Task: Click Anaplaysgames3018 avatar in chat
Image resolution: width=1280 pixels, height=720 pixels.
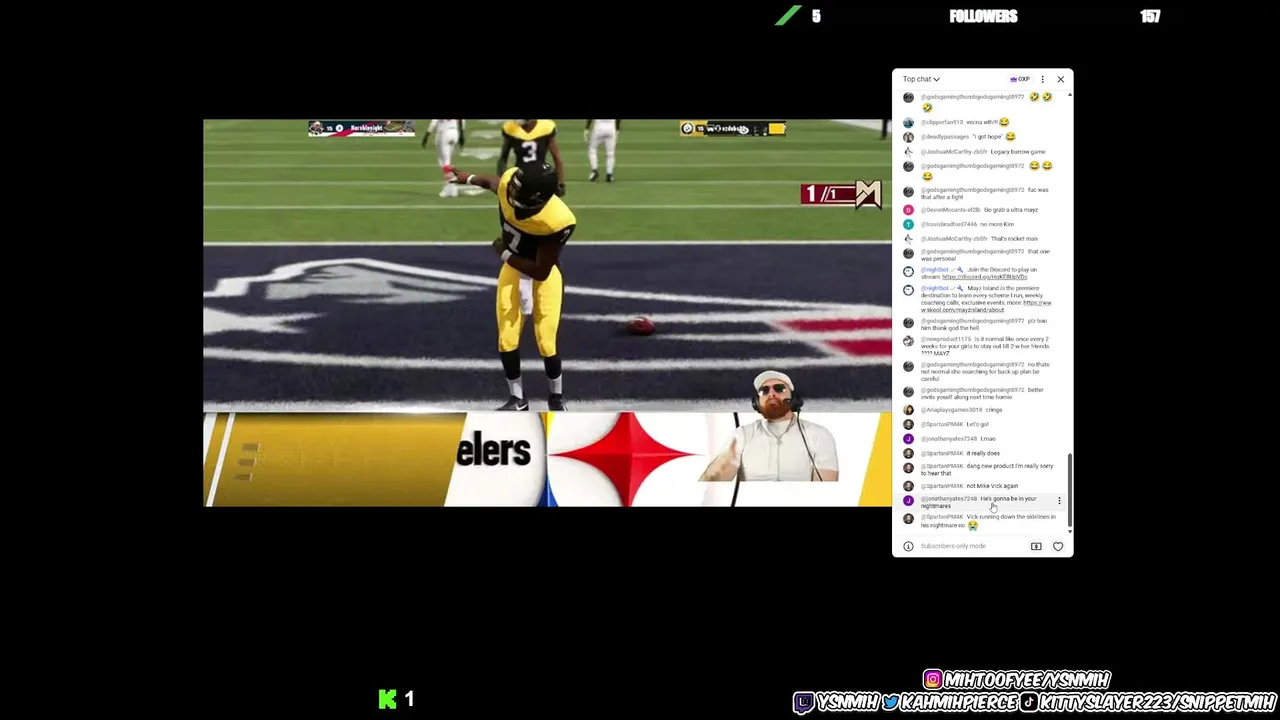Action: tap(908, 410)
